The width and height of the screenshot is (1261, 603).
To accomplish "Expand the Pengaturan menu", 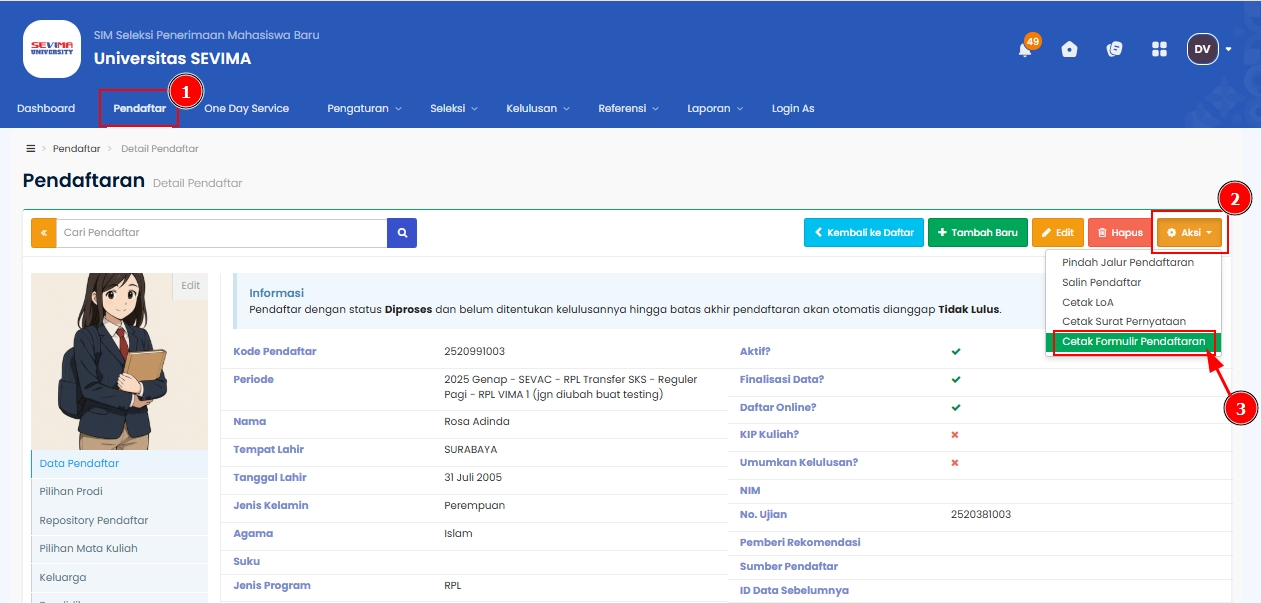I will 364,108.
